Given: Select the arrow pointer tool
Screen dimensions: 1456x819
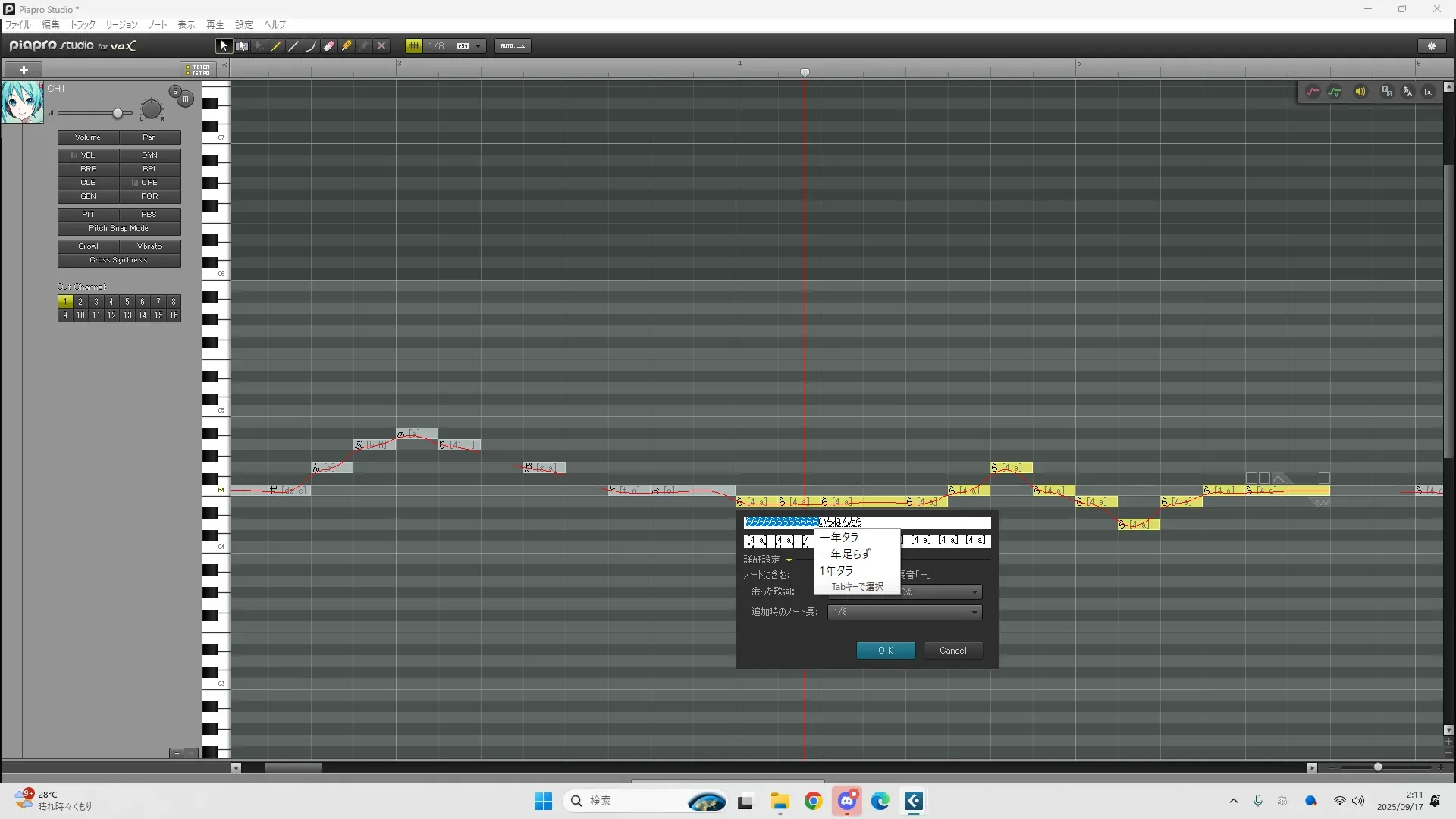Looking at the screenshot, I should [224, 46].
